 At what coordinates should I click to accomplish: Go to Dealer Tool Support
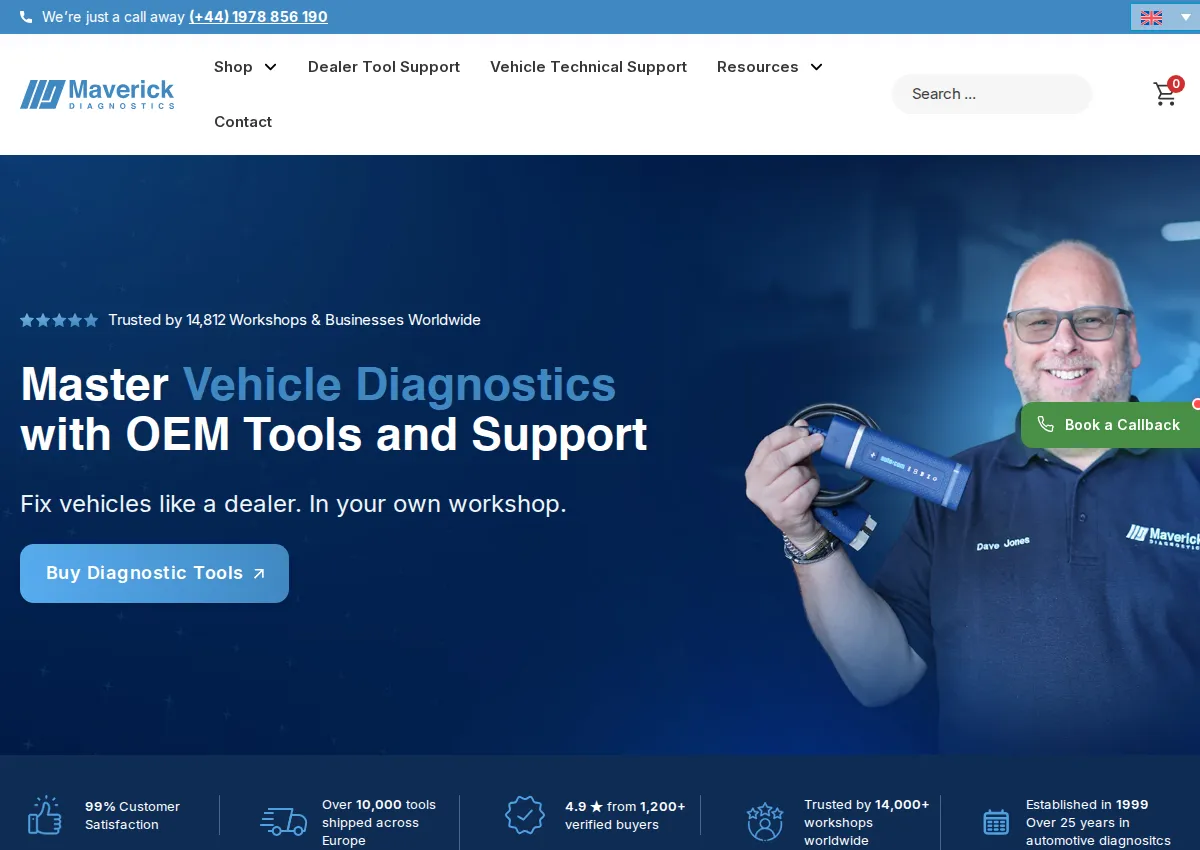384,67
